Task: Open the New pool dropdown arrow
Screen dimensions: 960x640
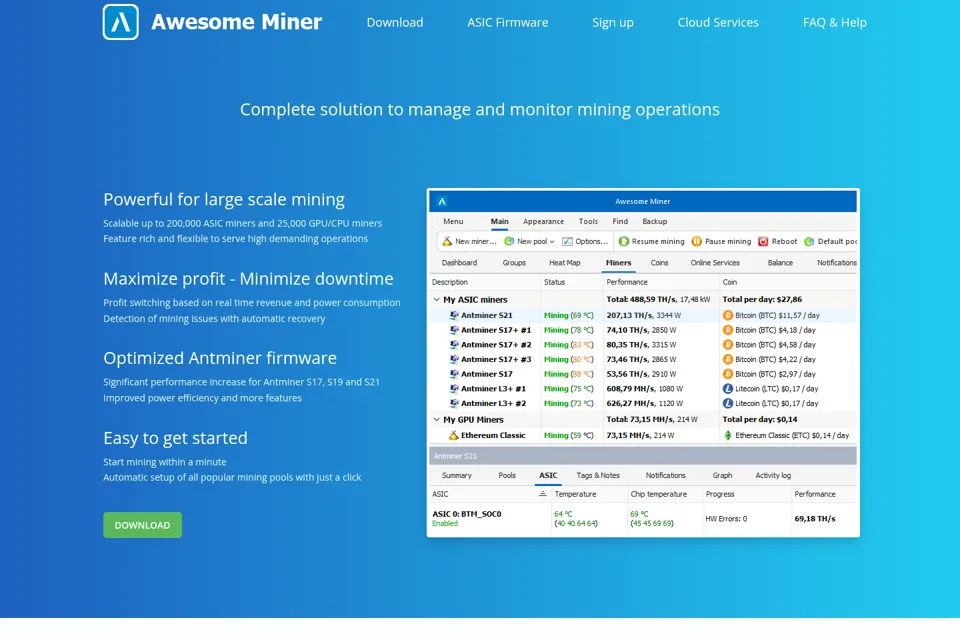Action: (552, 242)
